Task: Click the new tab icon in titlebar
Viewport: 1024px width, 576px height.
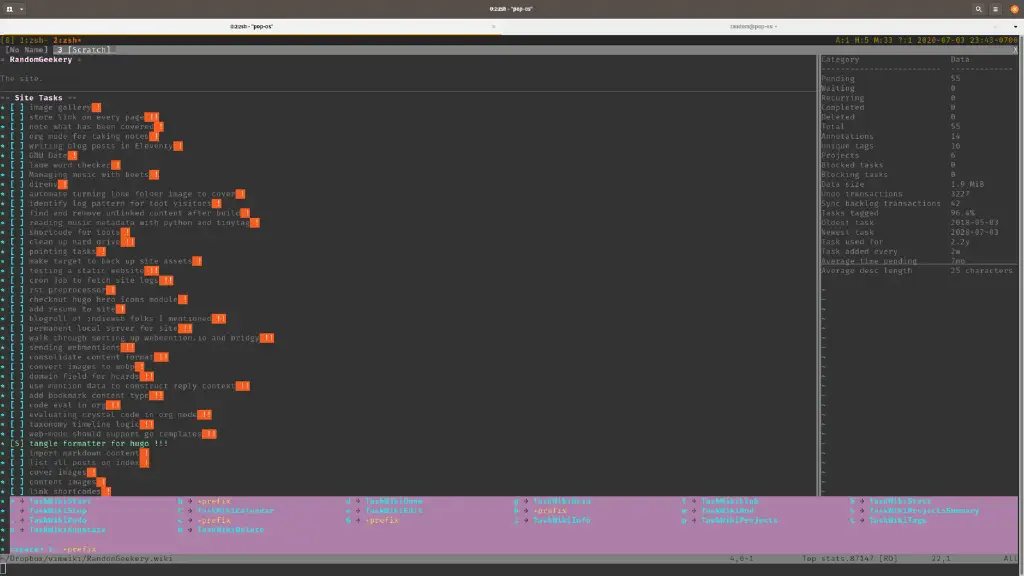Action: (10, 9)
